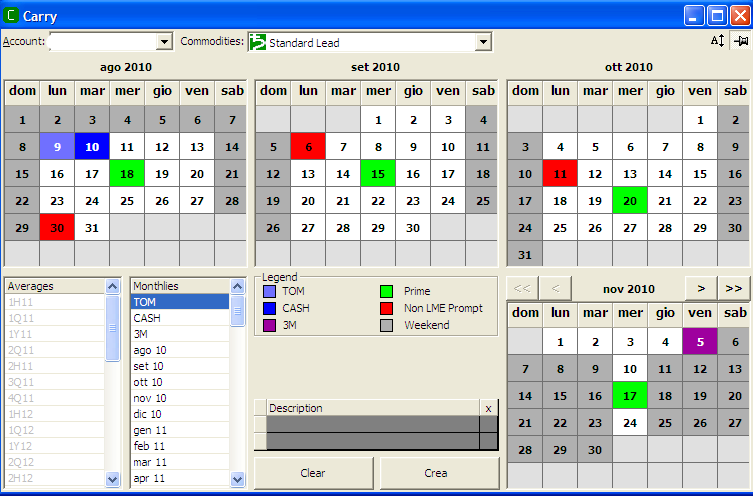Jump forward with the >> calendar button
This screenshot has height=496, width=753.
pyautogui.click(x=734, y=289)
